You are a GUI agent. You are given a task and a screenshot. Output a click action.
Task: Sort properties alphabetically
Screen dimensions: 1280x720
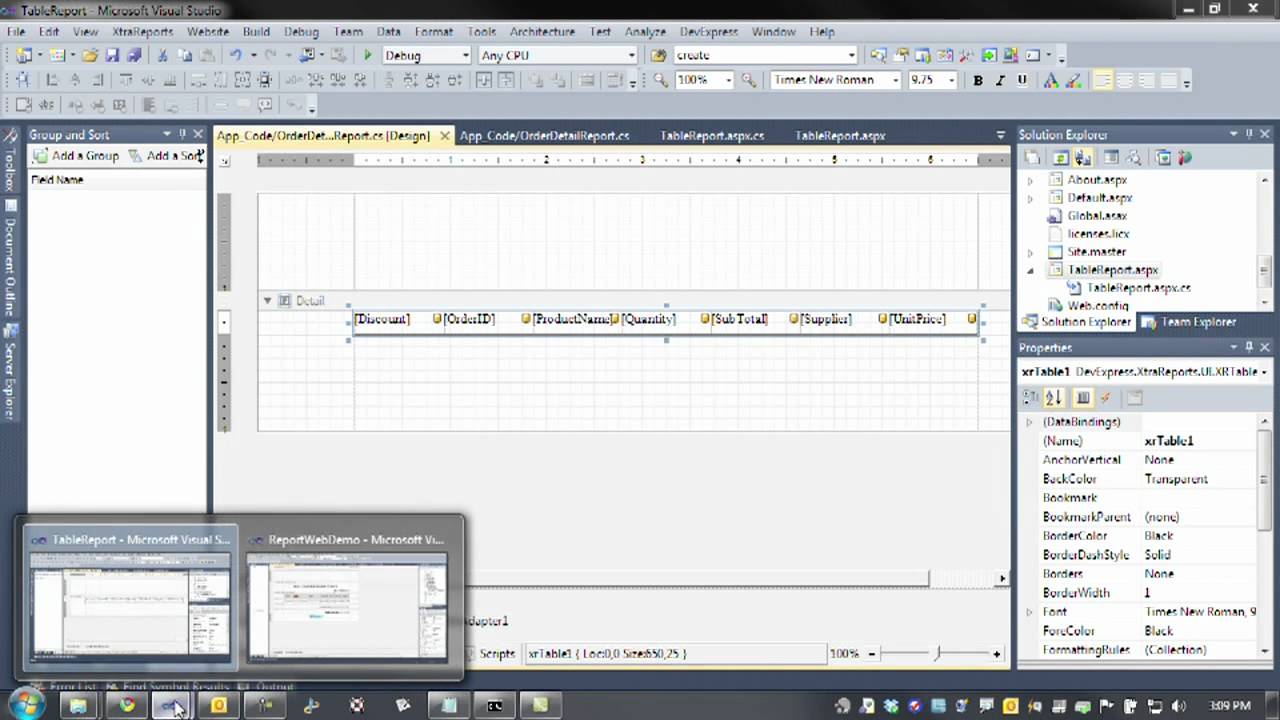[x=1053, y=398]
